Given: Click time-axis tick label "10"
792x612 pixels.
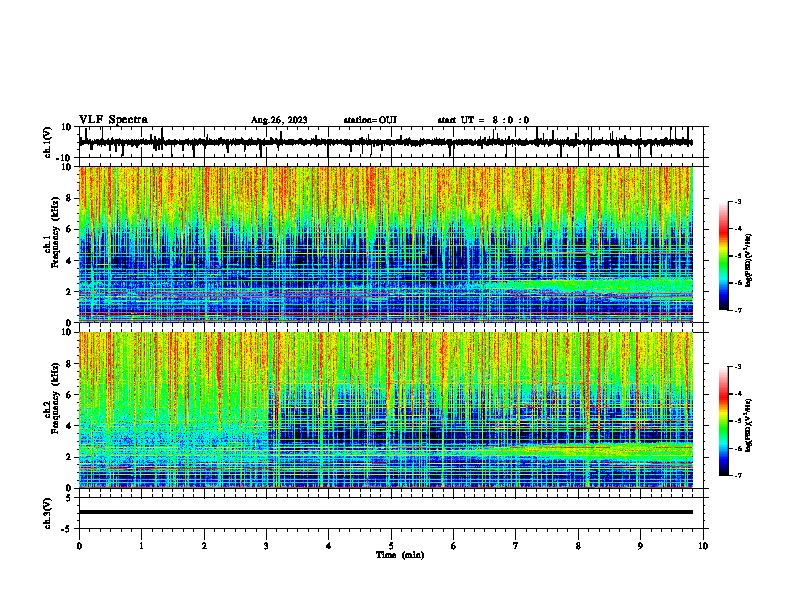Looking at the screenshot, I should 703,546.
